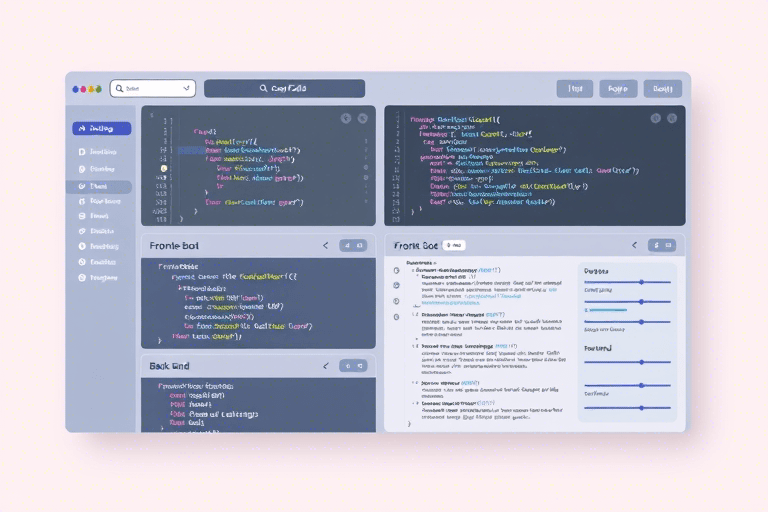768x512 pixels.
Task: Click the topmost round icon beside the document list
Action: tap(397, 270)
